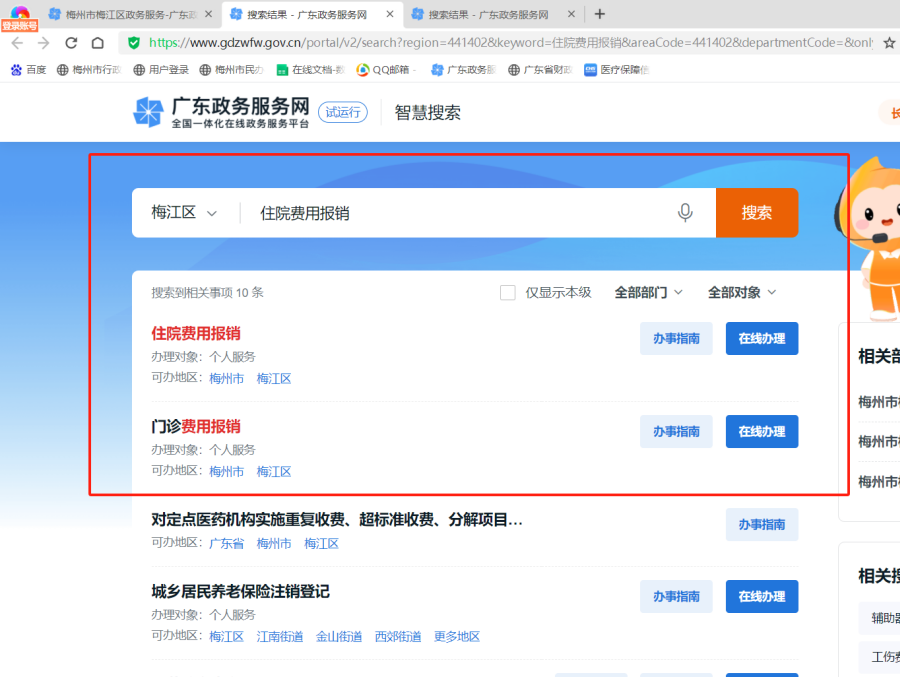Click the 广东政务服务网 site logo
The height and width of the screenshot is (677, 900).
point(222,112)
